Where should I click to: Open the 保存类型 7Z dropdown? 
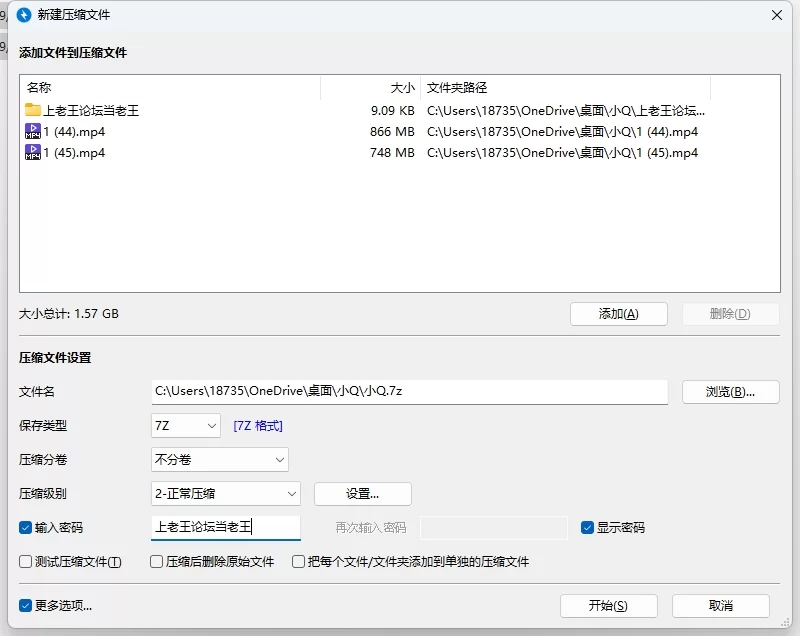186,425
